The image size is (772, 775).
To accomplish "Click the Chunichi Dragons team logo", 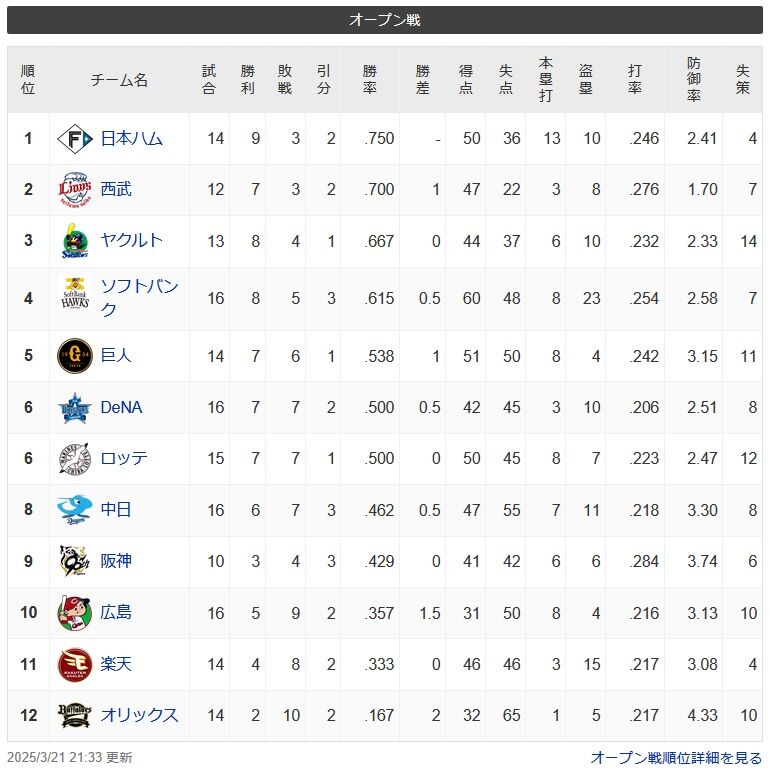I will tap(75, 510).
